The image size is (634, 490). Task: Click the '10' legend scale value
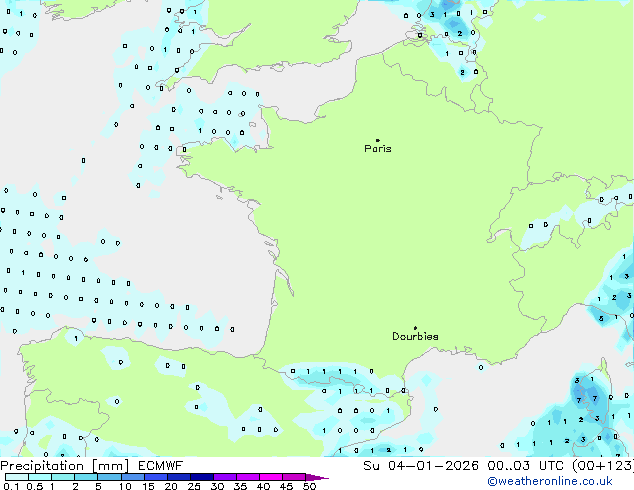(x=125, y=486)
